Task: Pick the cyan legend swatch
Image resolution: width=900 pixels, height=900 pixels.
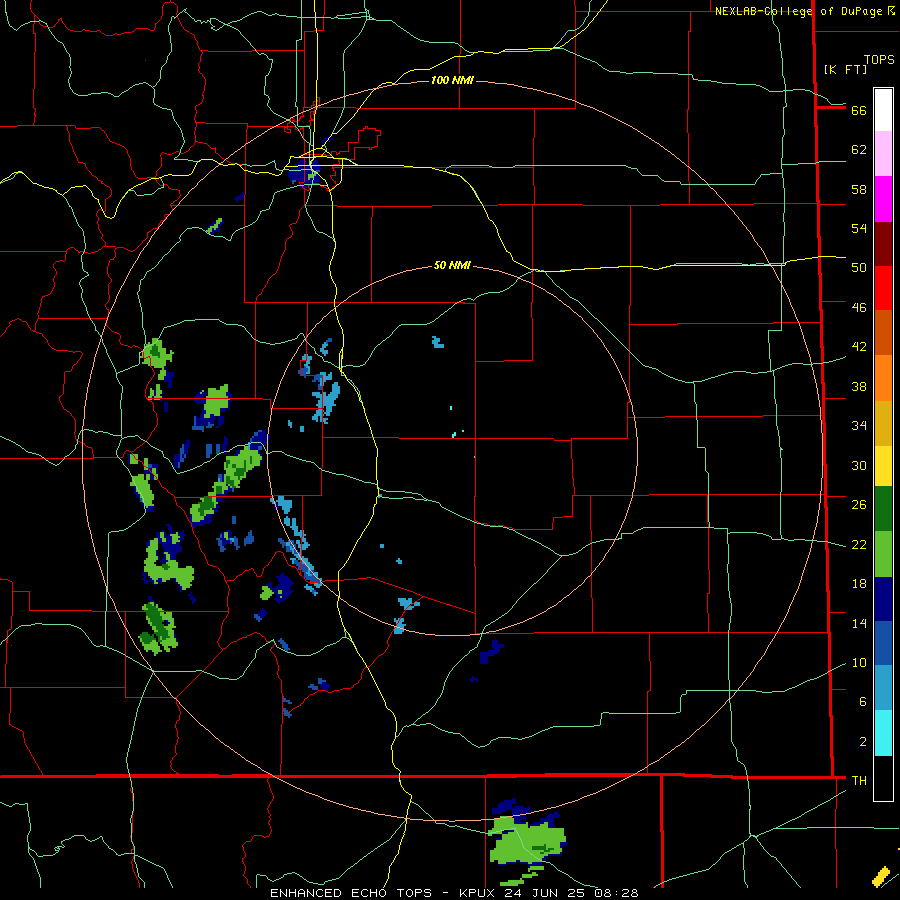Action: (883, 733)
